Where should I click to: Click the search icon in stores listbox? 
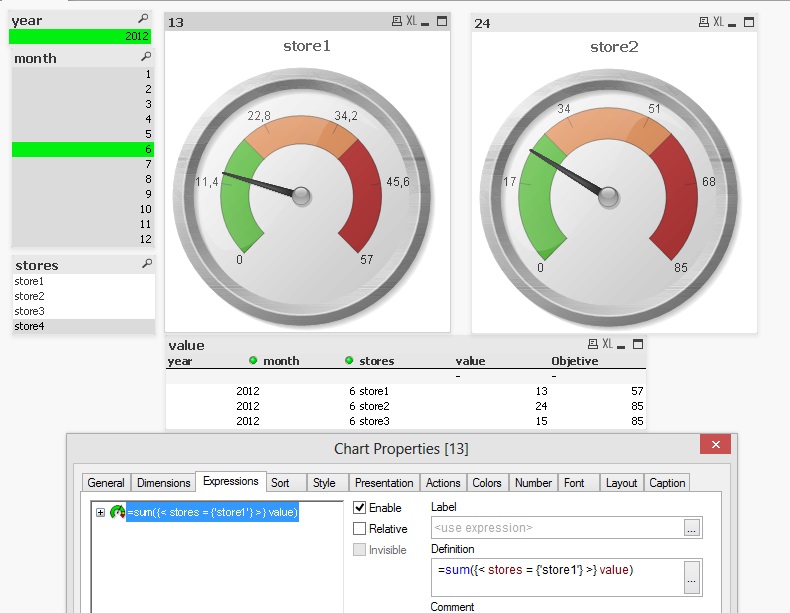(146, 264)
